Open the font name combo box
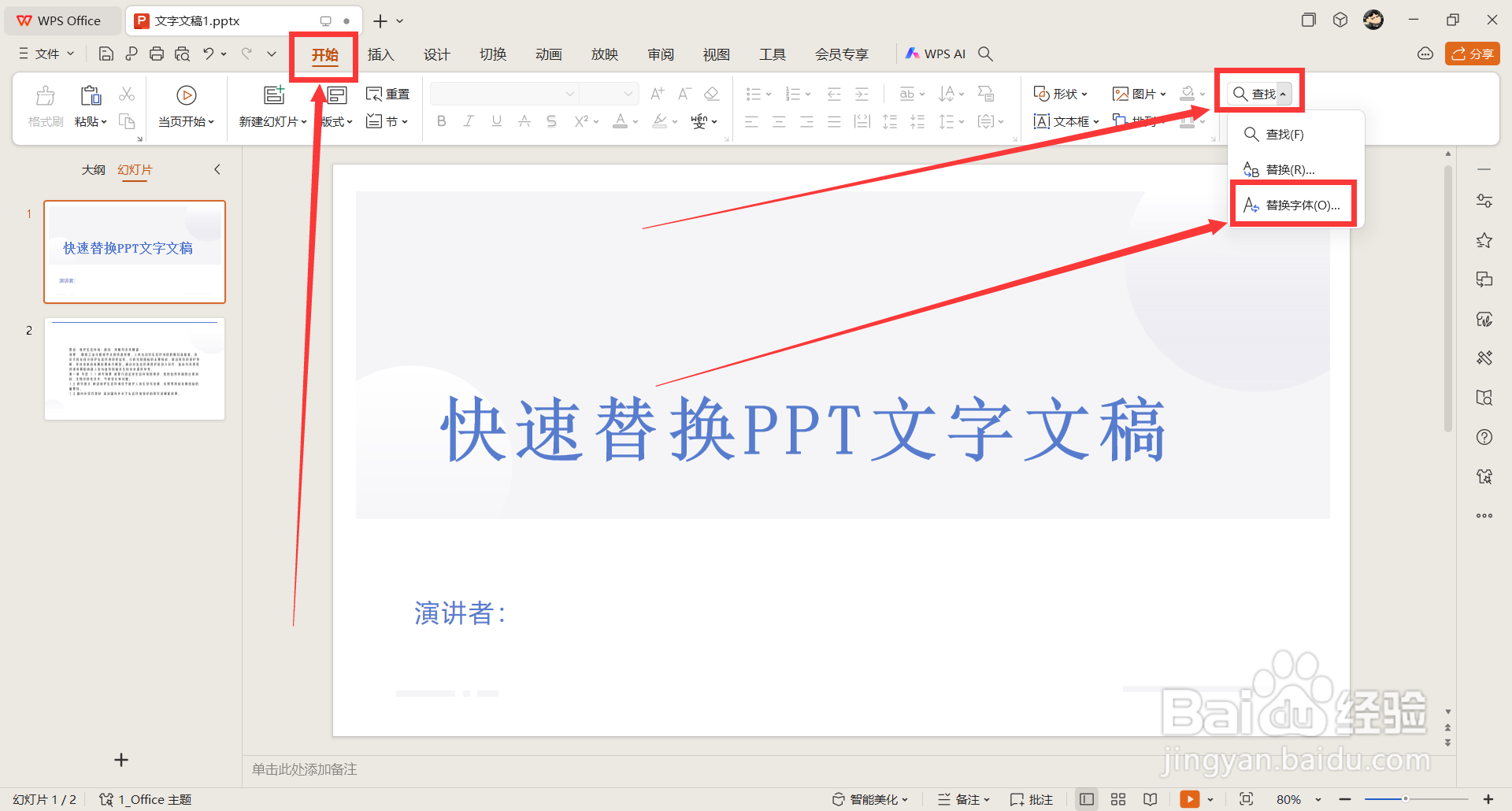Image resolution: width=1512 pixels, height=811 pixels. point(504,94)
